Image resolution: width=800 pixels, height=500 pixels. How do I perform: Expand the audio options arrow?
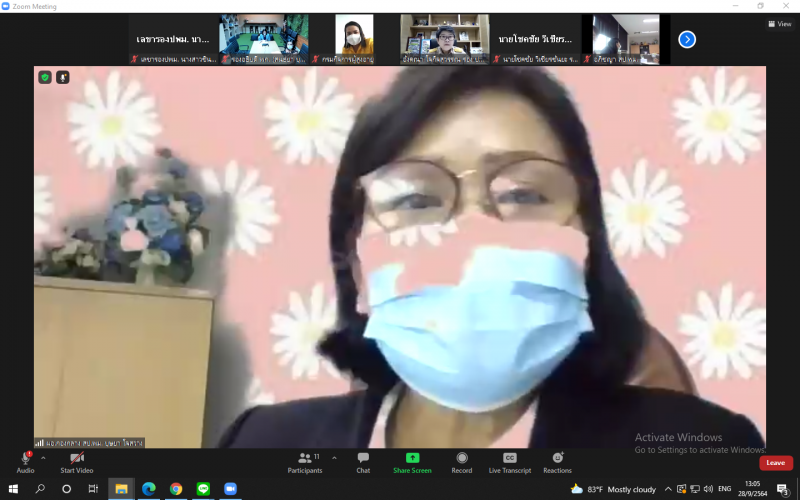[x=43, y=458]
